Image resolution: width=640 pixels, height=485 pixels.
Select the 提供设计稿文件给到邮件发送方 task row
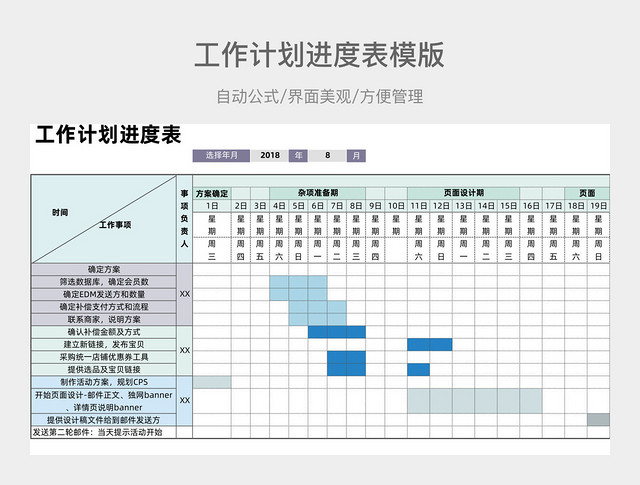click(104, 420)
